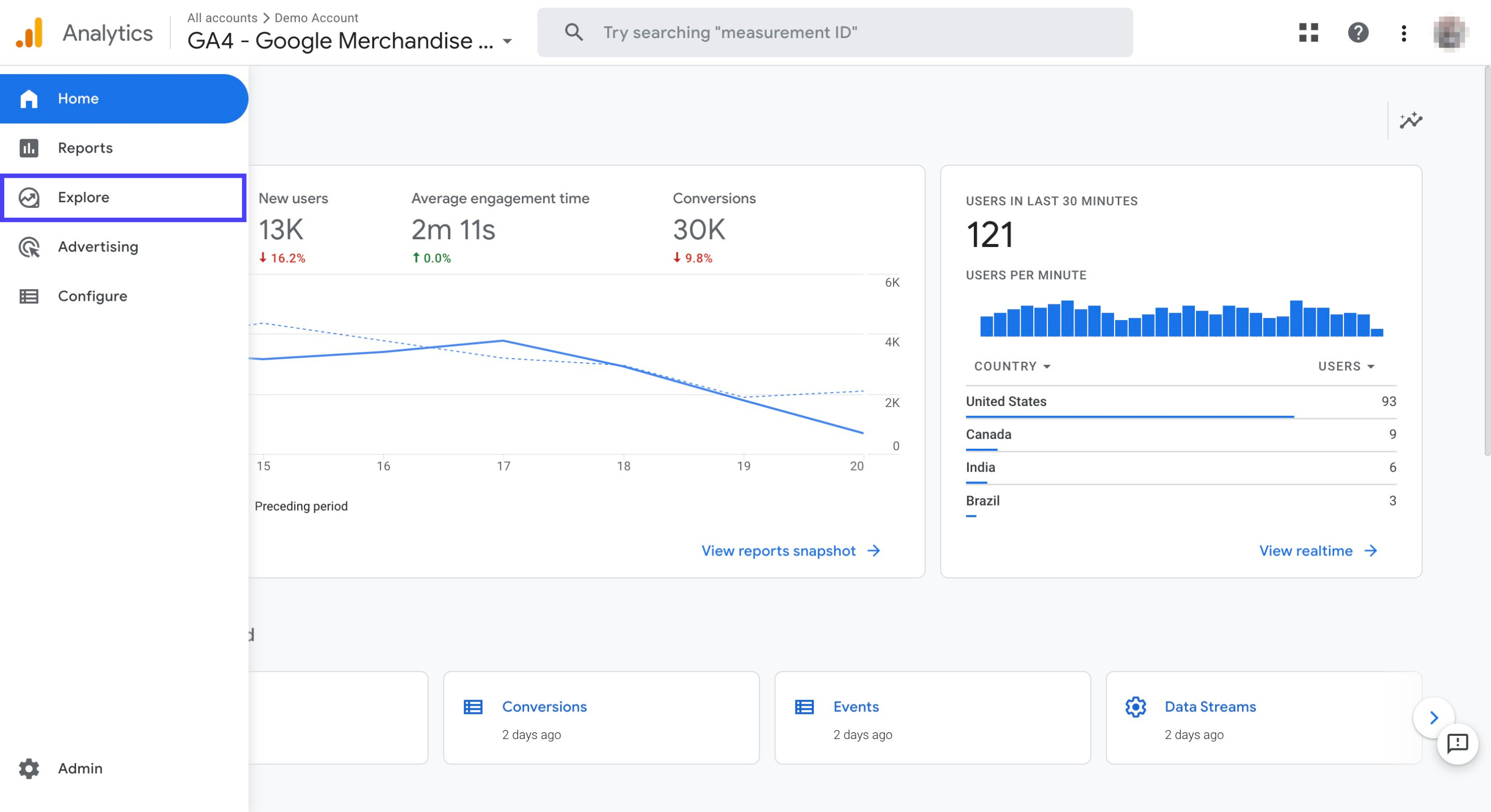Open the Conversions recent card

pyautogui.click(x=601, y=718)
